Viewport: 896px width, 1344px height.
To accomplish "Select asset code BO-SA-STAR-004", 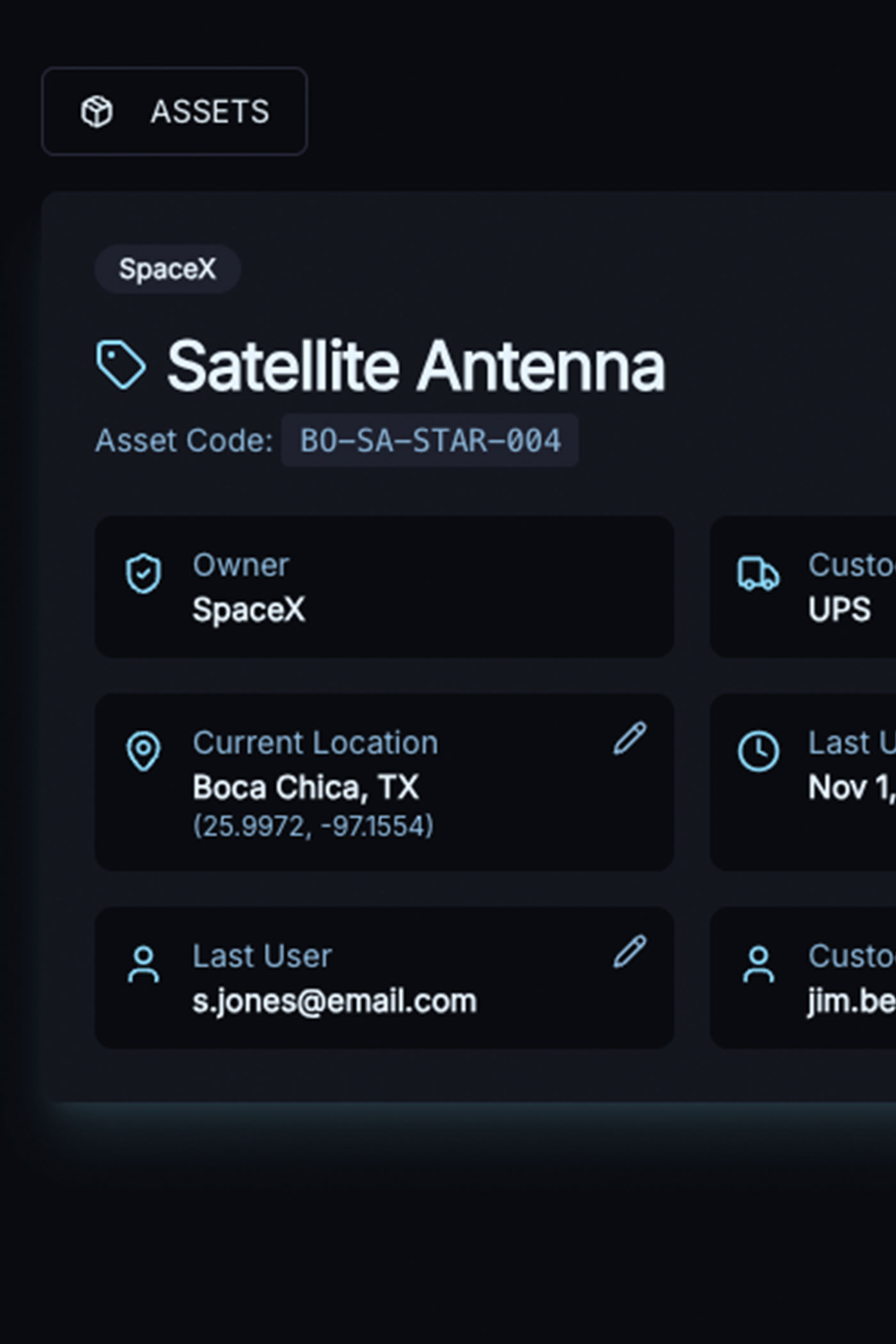I will coord(430,441).
